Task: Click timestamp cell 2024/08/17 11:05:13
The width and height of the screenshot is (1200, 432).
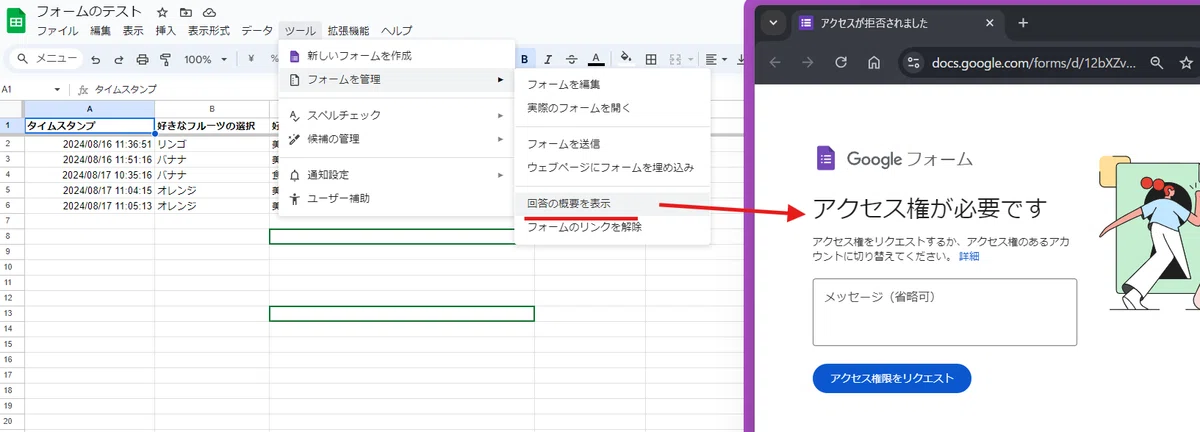Action: (x=89, y=206)
